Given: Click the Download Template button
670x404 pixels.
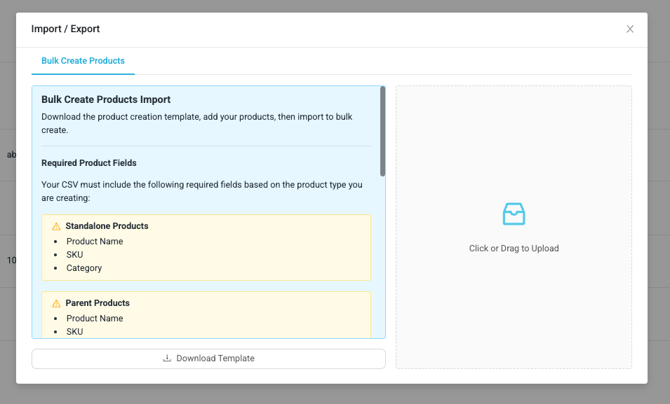Looking at the screenshot, I should click(x=209, y=358).
